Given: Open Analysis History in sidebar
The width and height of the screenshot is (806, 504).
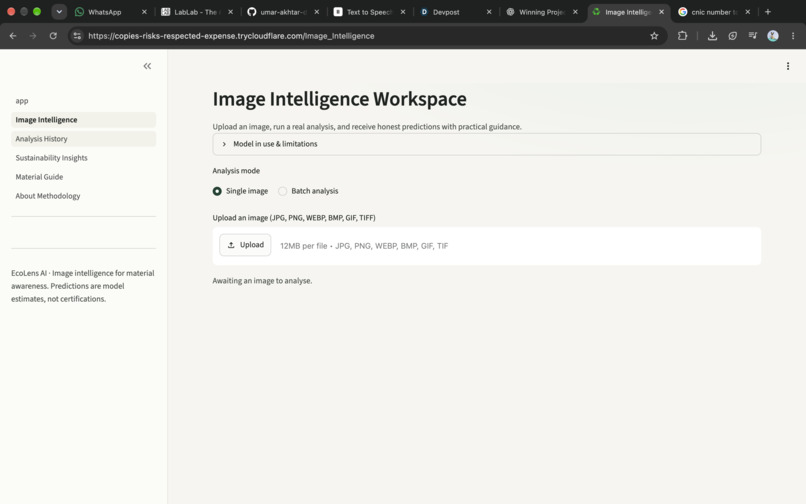Looking at the screenshot, I should pyautogui.click(x=83, y=139).
